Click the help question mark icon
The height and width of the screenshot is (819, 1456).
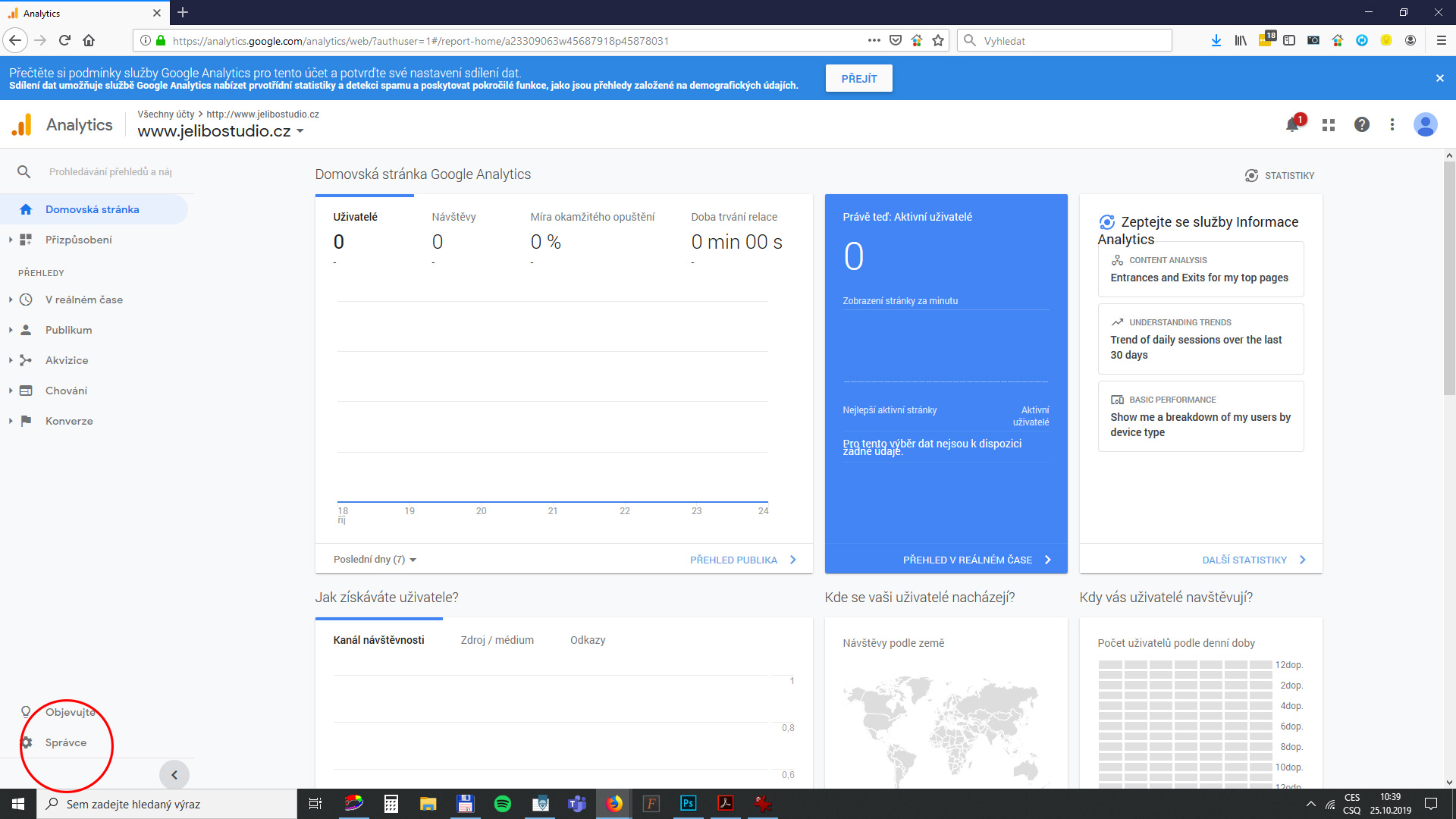(1362, 124)
